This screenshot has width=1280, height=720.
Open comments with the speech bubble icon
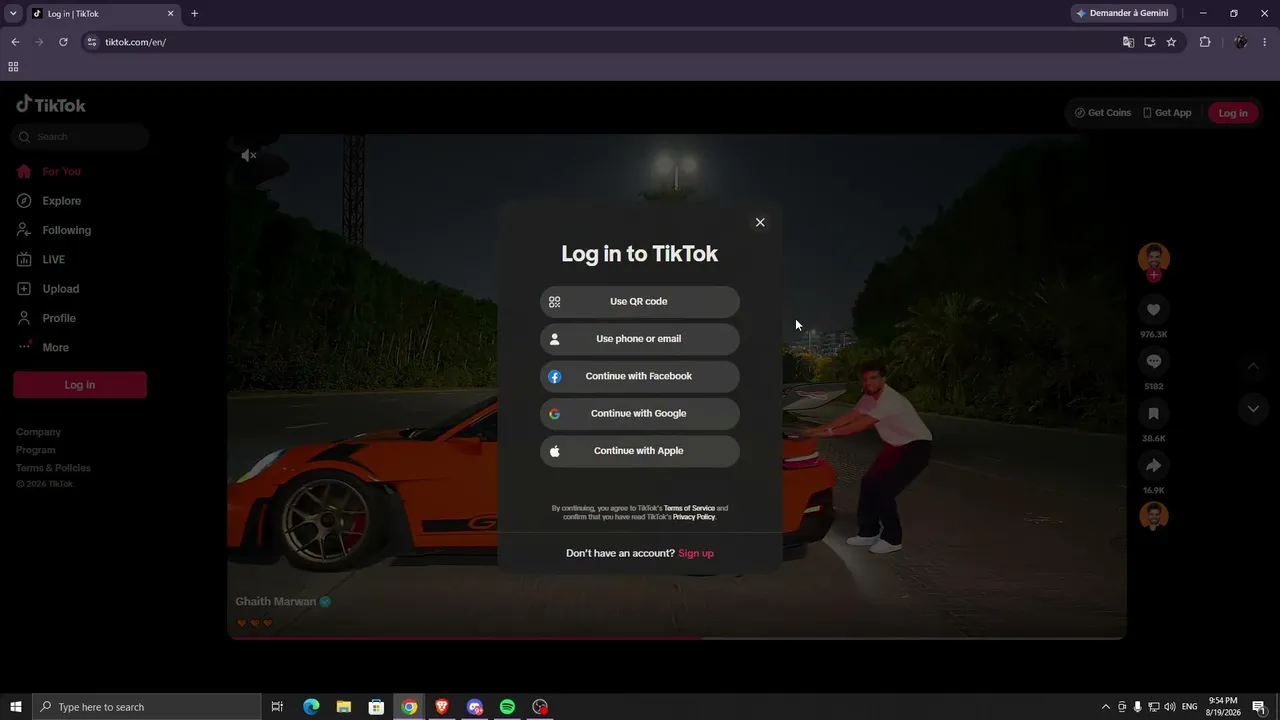(x=1154, y=362)
